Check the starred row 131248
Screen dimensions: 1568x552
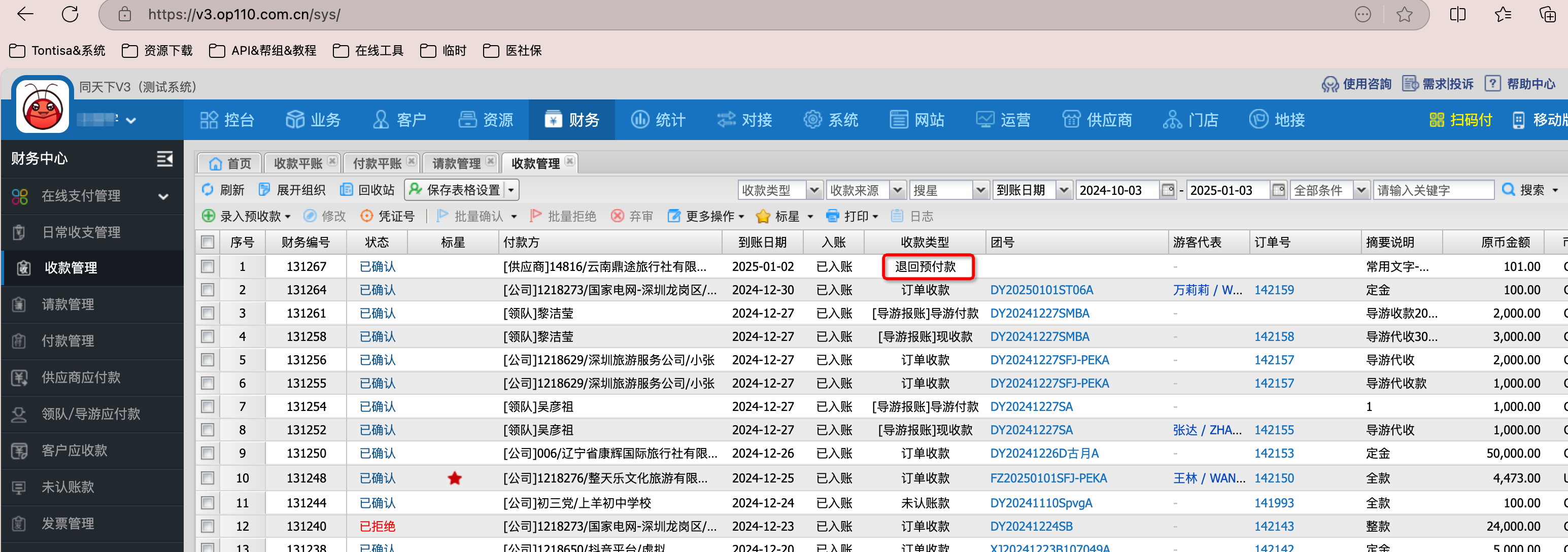[x=208, y=478]
